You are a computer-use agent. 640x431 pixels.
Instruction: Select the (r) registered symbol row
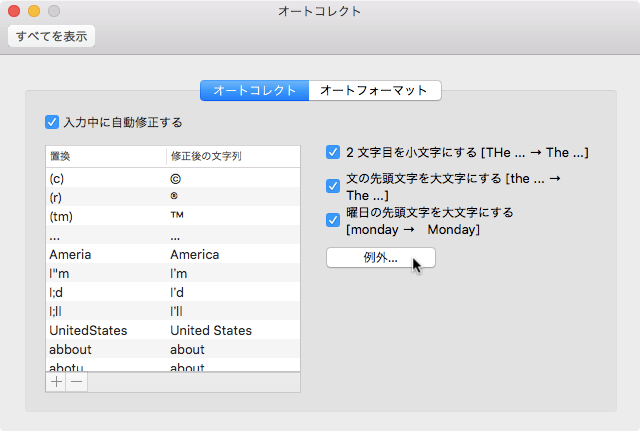(x=173, y=197)
